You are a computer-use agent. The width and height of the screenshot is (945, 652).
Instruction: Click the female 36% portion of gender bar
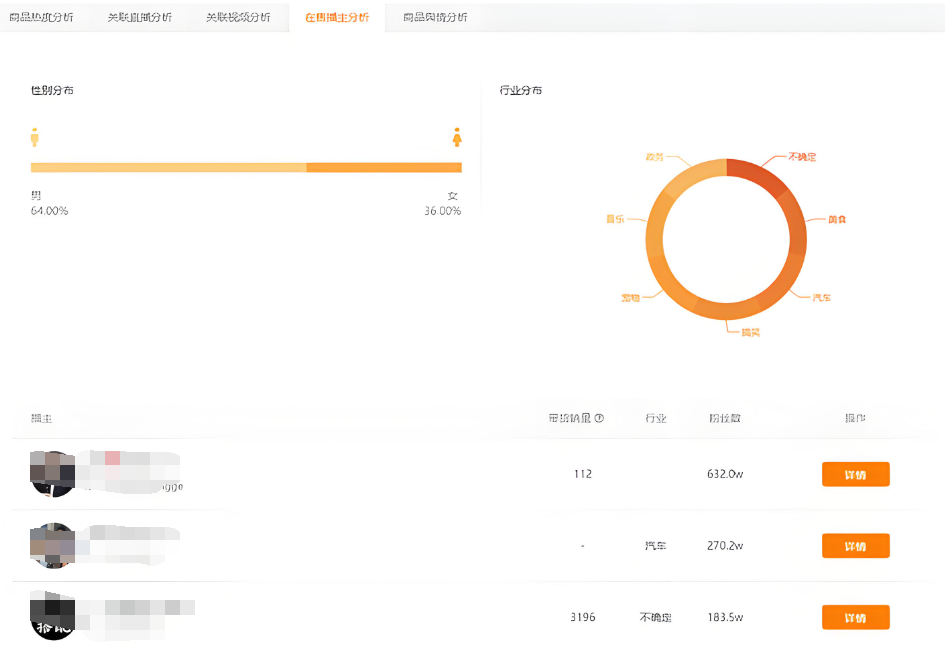(384, 167)
